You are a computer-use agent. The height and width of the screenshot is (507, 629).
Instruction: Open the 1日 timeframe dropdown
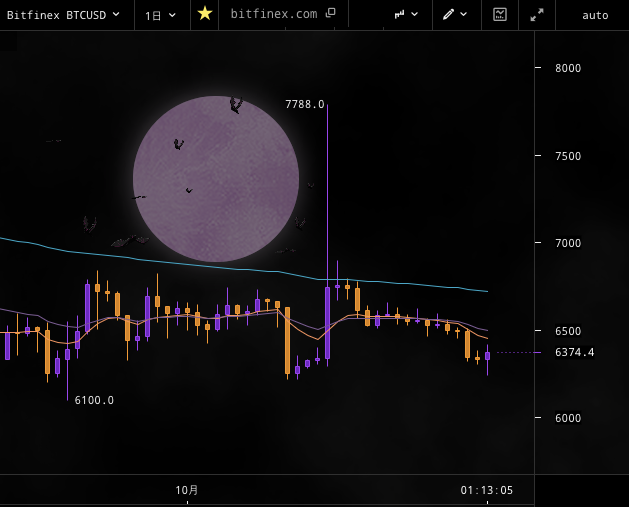161,15
